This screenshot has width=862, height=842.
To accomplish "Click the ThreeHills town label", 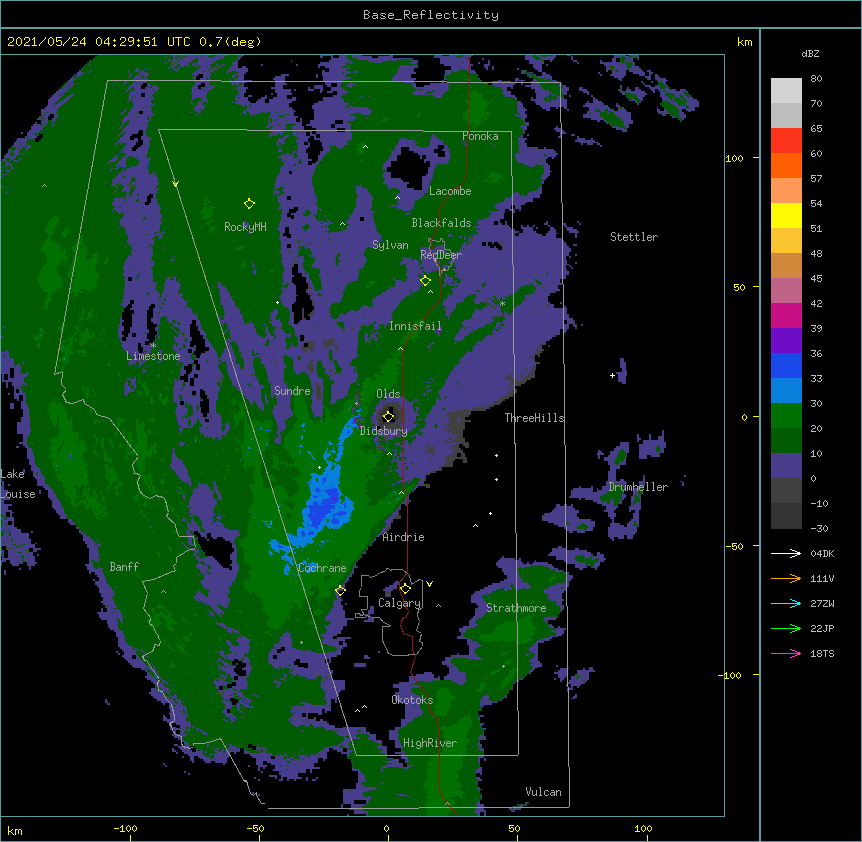I will 534,418.
